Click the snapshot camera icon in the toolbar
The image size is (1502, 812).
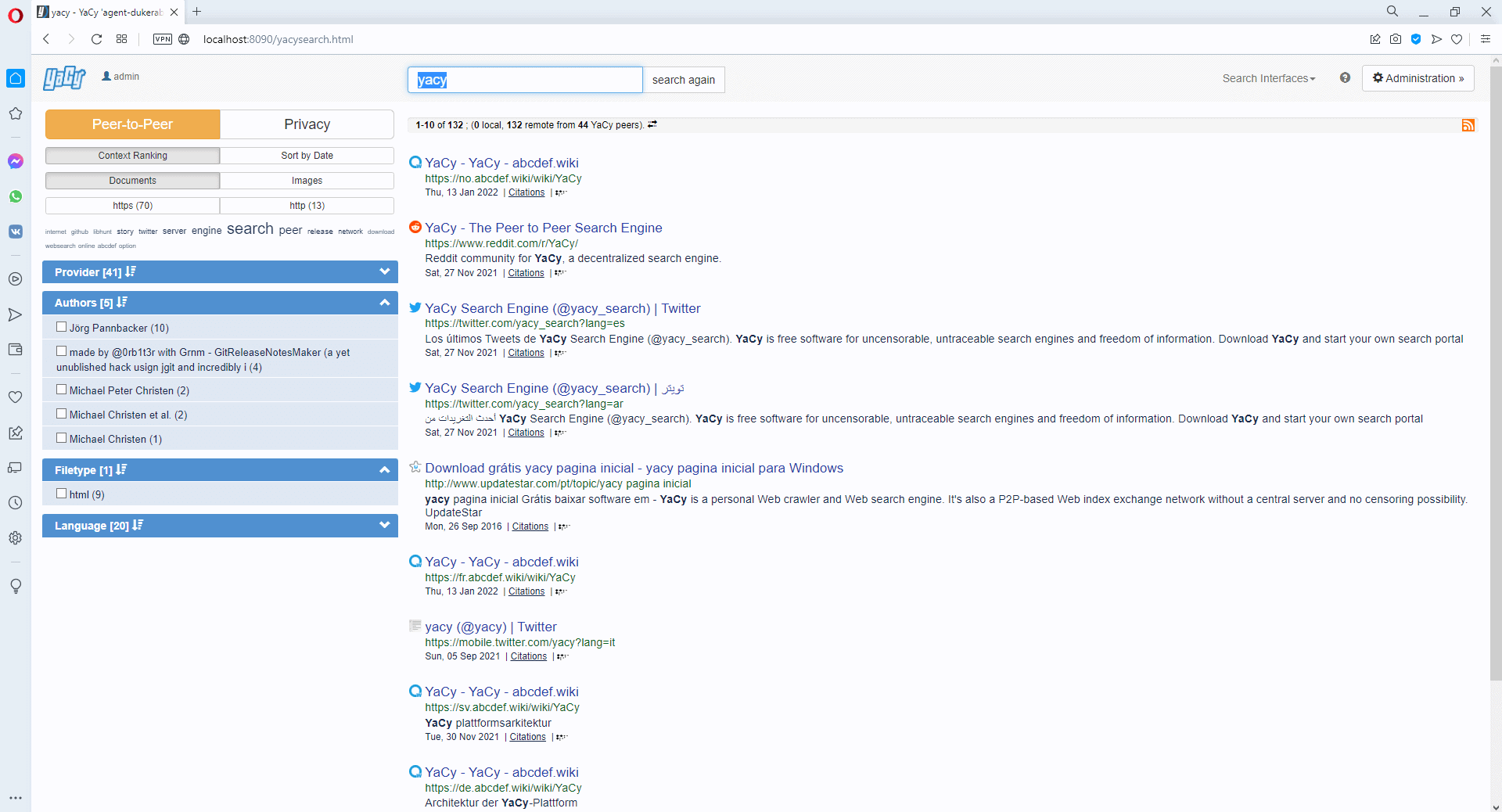(1396, 39)
